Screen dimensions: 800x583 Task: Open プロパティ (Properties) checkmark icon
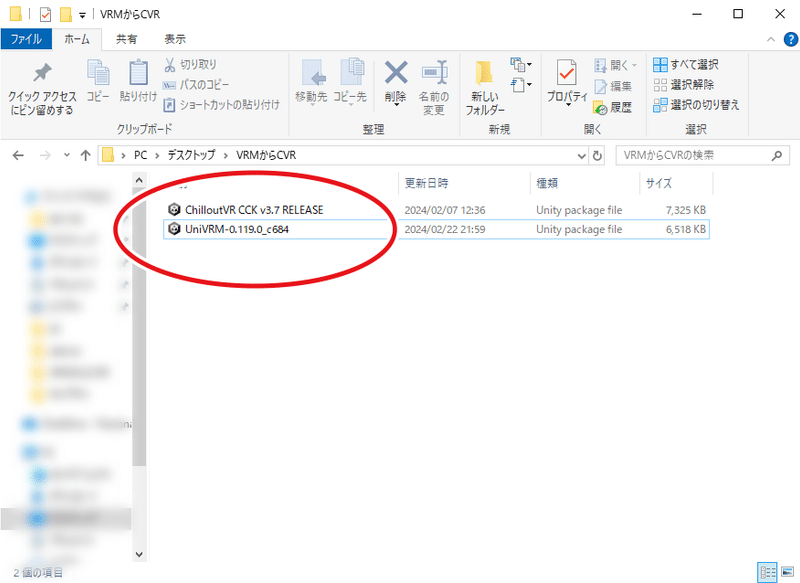[x=567, y=72]
